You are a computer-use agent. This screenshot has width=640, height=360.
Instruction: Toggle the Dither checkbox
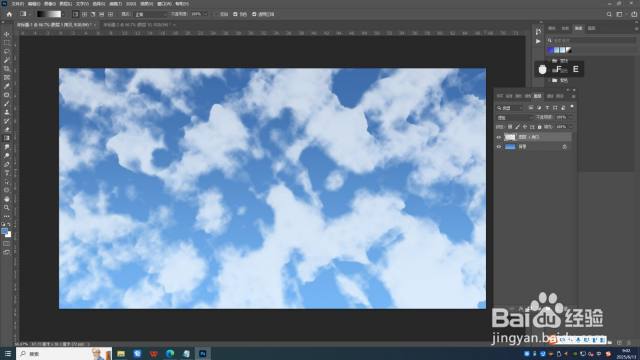coord(235,14)
